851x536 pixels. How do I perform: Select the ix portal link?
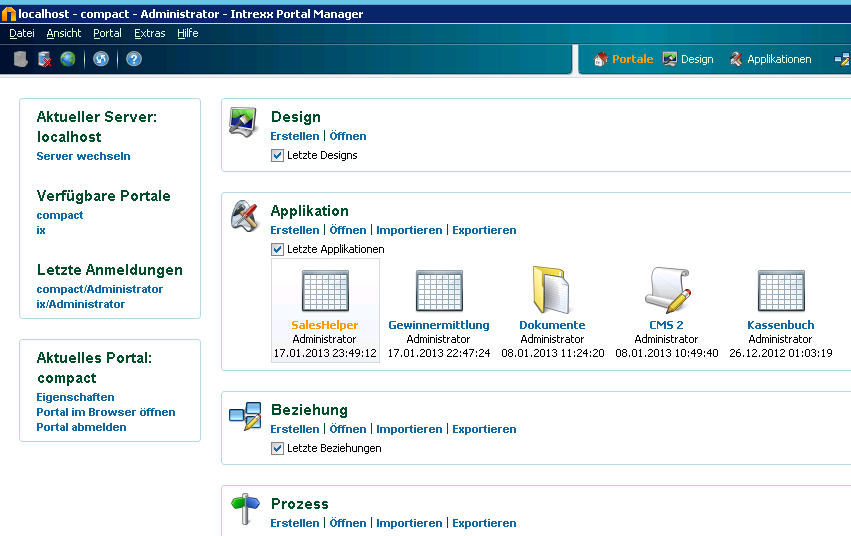point(41,230)
